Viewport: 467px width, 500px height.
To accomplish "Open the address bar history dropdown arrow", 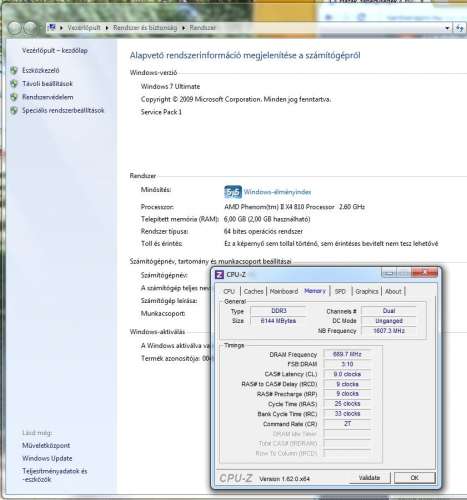I will point(447,28).
